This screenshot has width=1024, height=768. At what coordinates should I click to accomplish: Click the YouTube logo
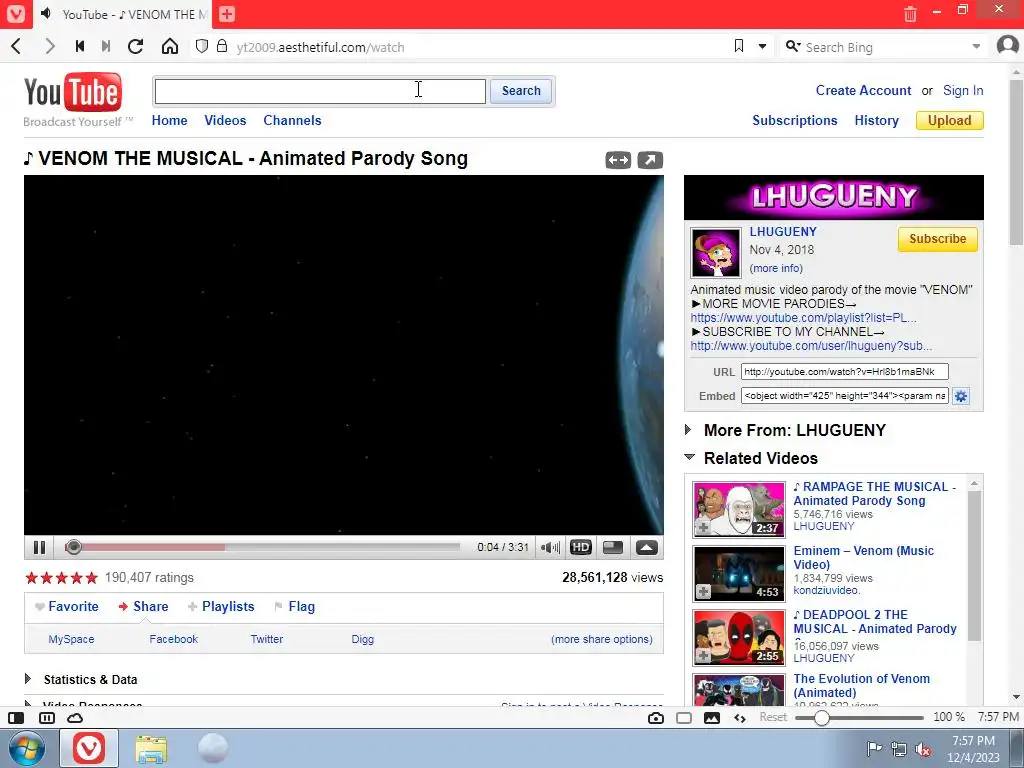click(x=73, y=91)
